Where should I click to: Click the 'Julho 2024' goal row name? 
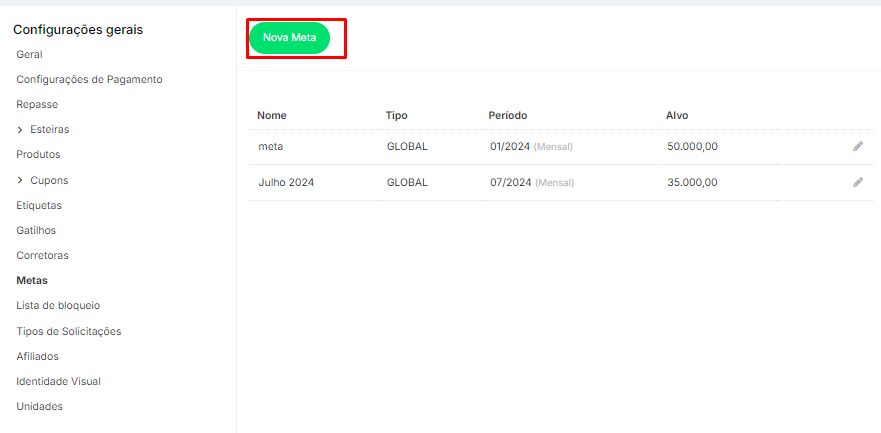286,182
